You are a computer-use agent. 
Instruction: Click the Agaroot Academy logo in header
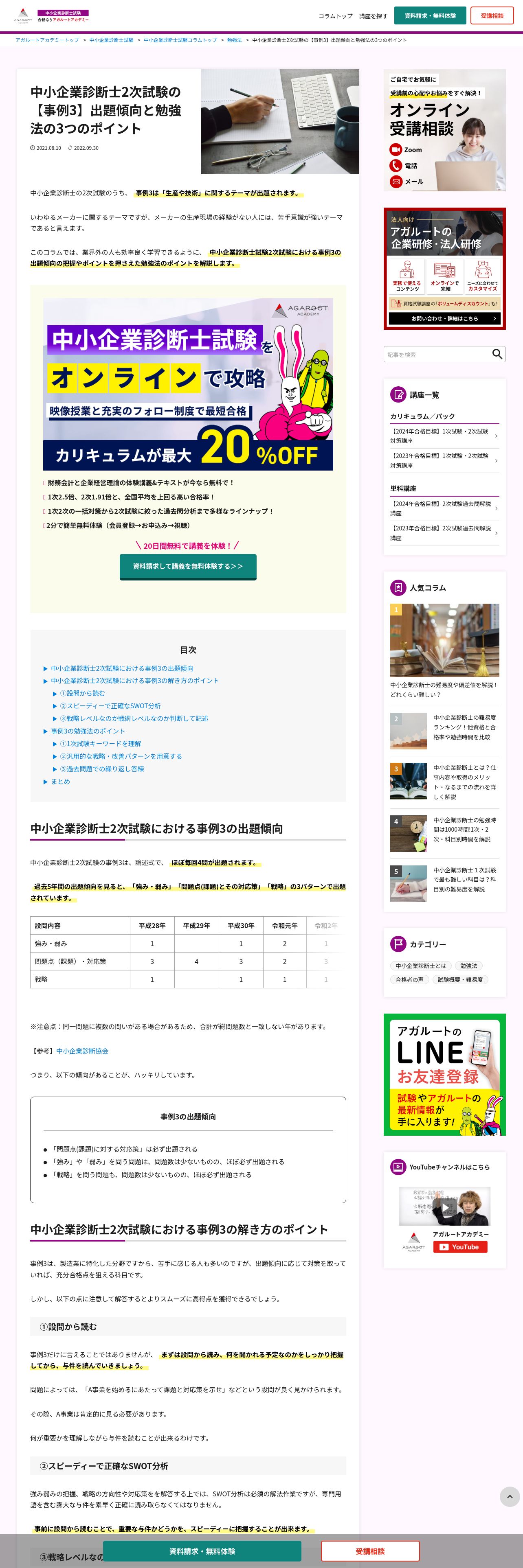click(52, 16)
